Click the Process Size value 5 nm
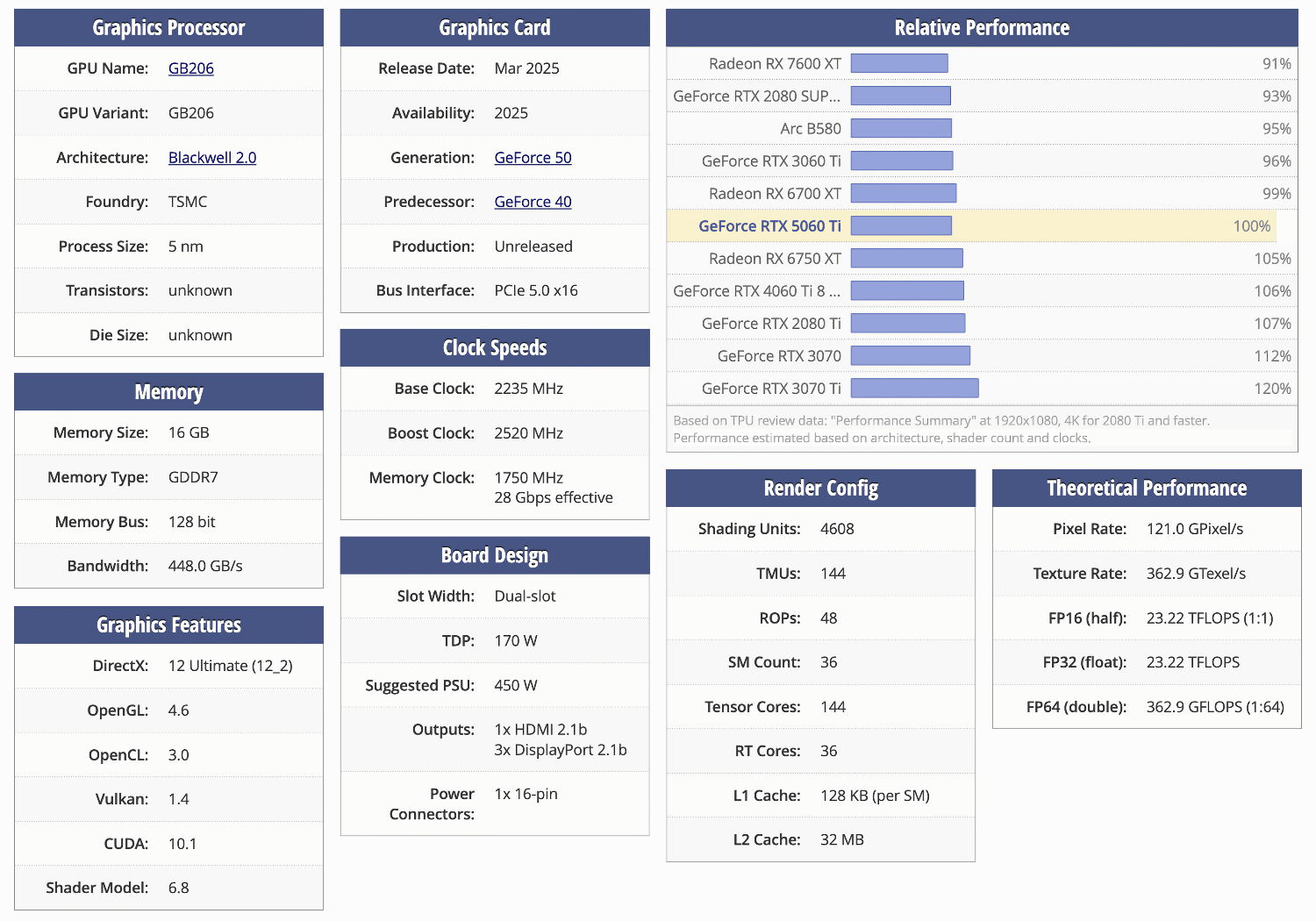The image size is (1316, 921). 185,246
